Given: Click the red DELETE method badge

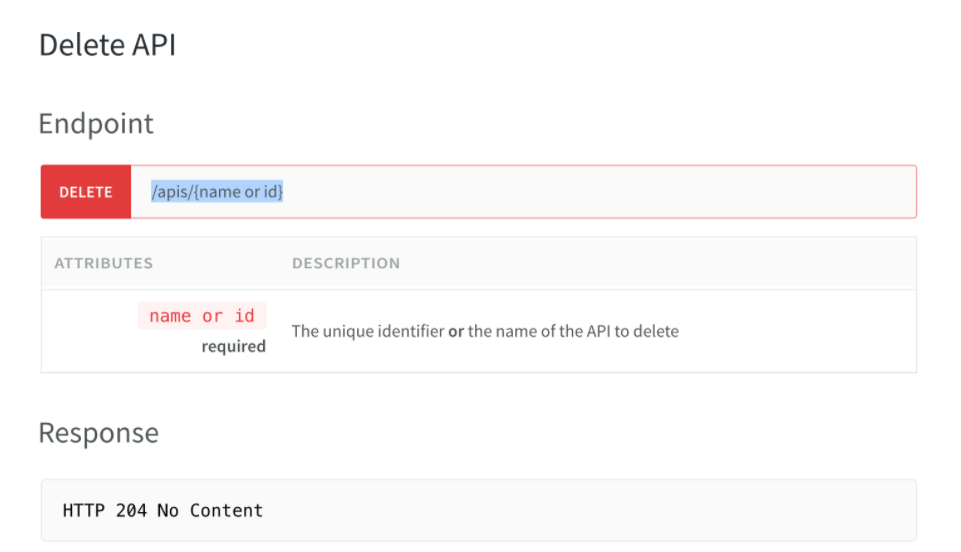Looking at the screenshot, I should click(86, 192).
